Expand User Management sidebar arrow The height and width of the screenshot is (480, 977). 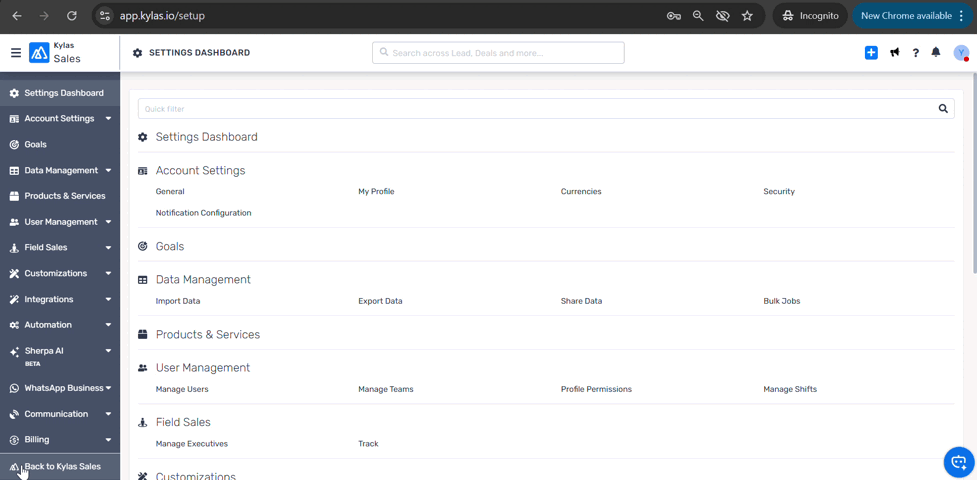(x=108, y=222)
